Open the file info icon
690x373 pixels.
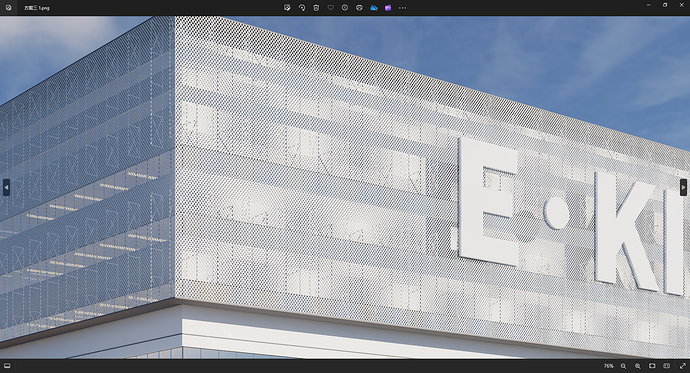coord(345,7)
